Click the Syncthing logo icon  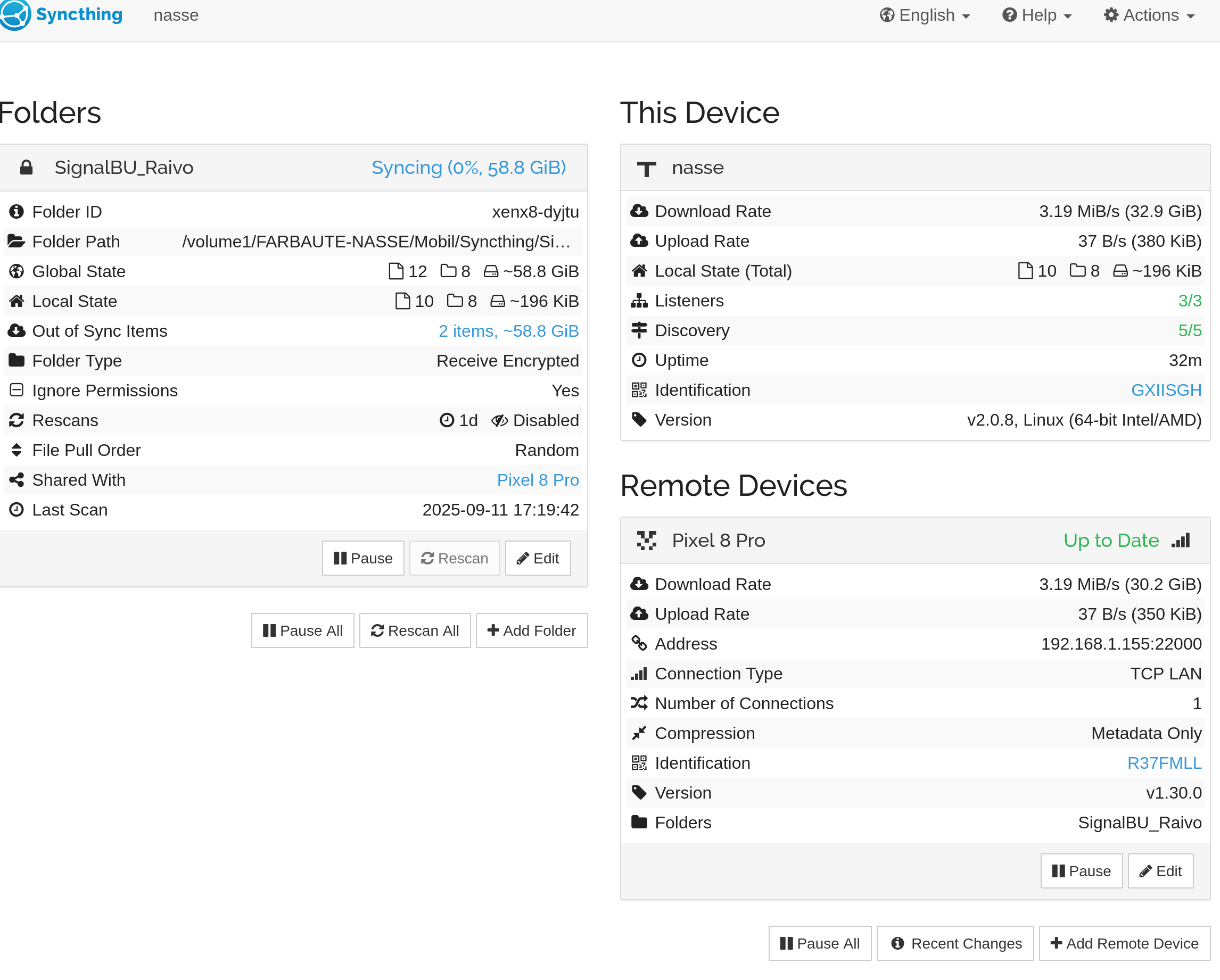click(15, 15)
